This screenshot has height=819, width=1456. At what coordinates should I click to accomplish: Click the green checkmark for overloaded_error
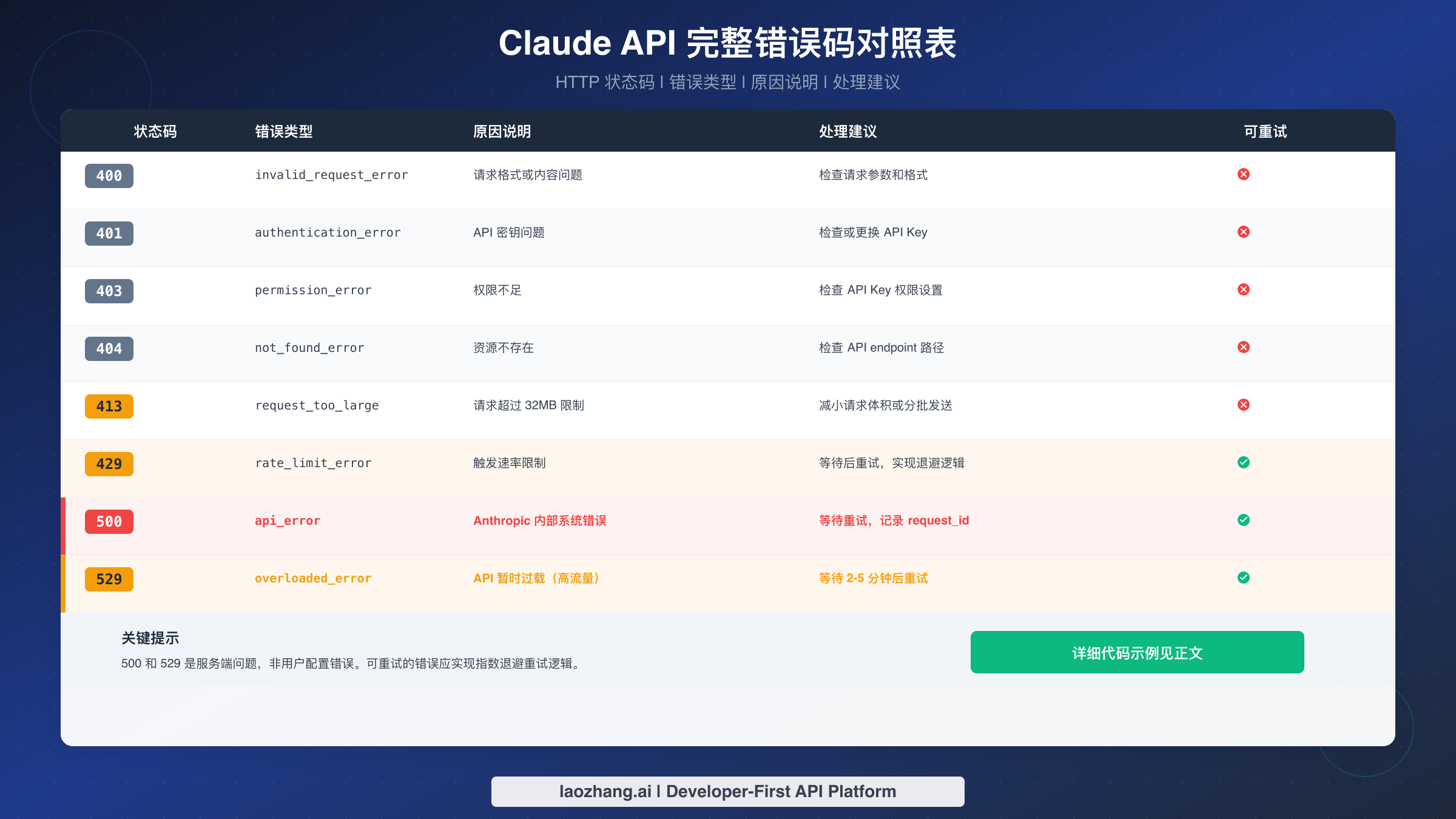[x=1244, y=578]
